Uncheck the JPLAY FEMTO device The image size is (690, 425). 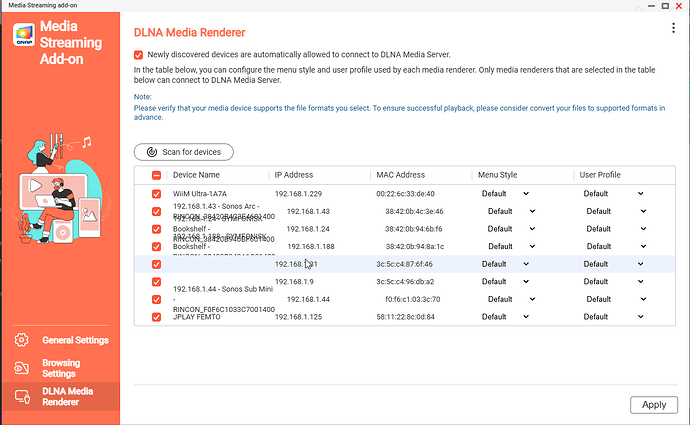pyautogui.click(x=156, y=317)
